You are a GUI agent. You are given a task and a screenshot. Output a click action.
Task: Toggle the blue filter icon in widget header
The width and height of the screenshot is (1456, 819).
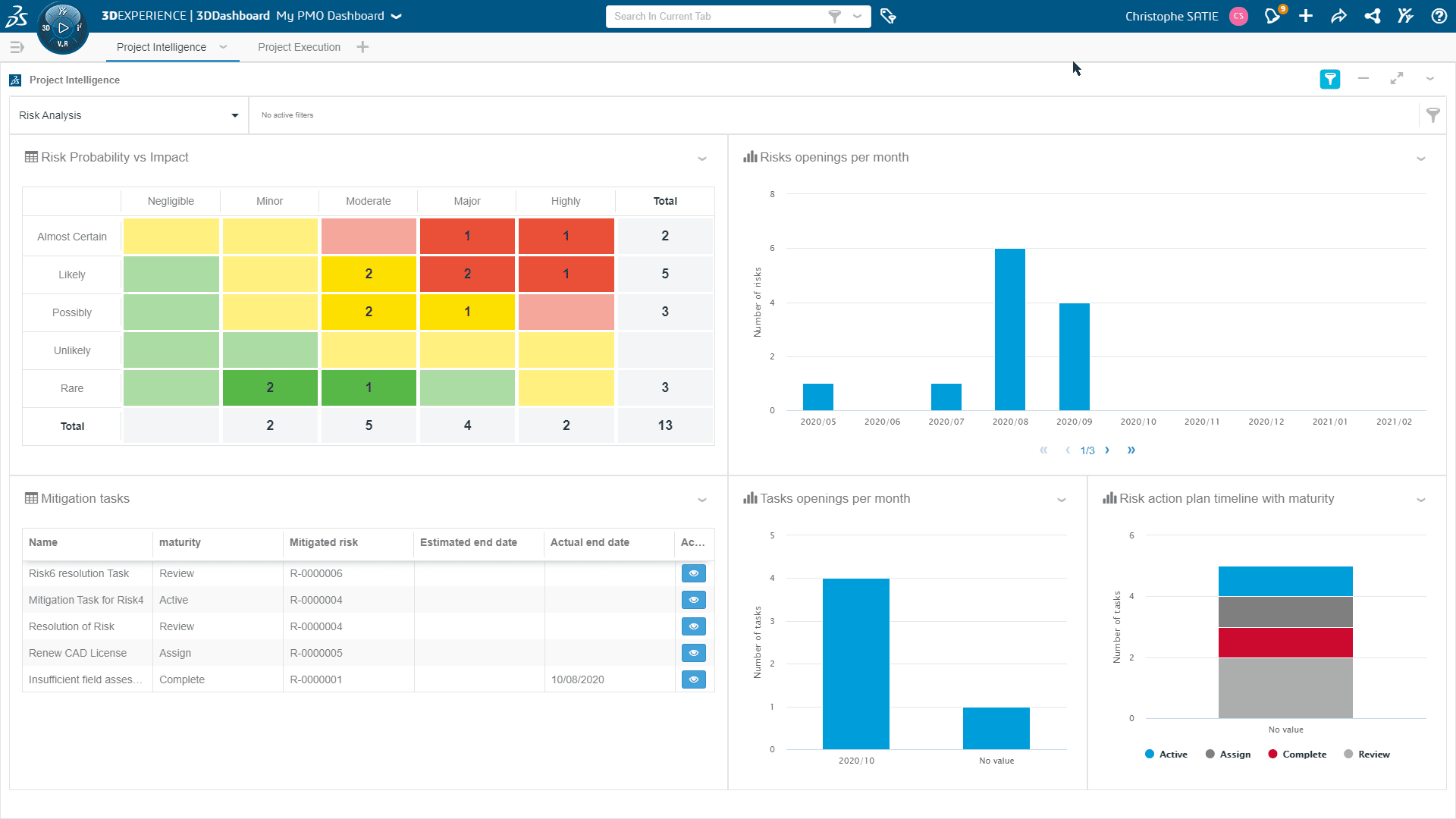click(1329, 79)
